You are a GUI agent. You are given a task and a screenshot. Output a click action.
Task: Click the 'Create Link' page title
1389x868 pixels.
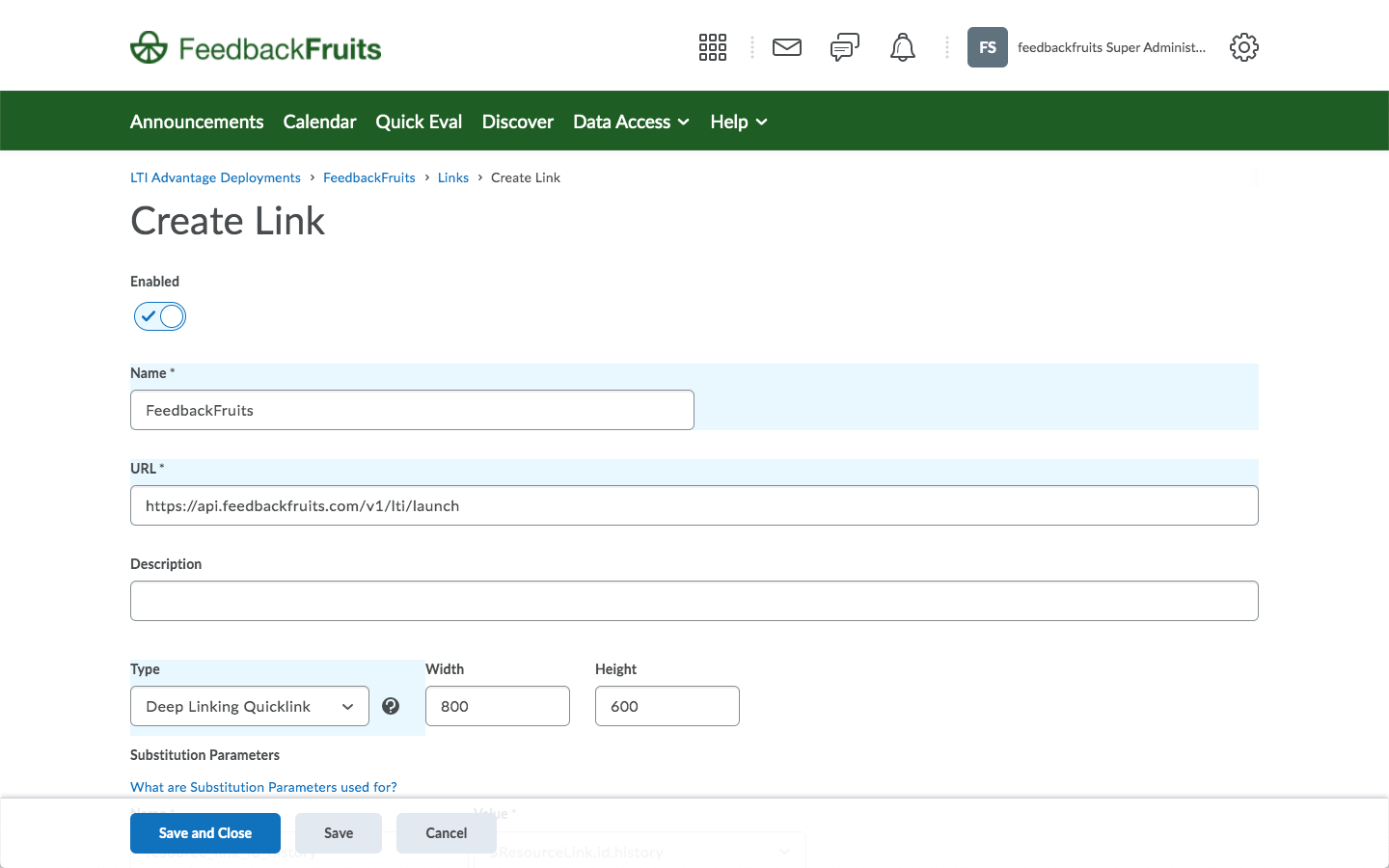click(x=228, y=221)
